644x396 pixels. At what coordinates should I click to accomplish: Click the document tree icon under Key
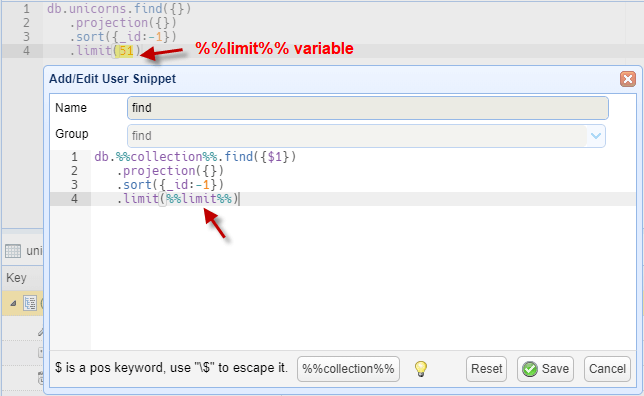coord(30,303)
